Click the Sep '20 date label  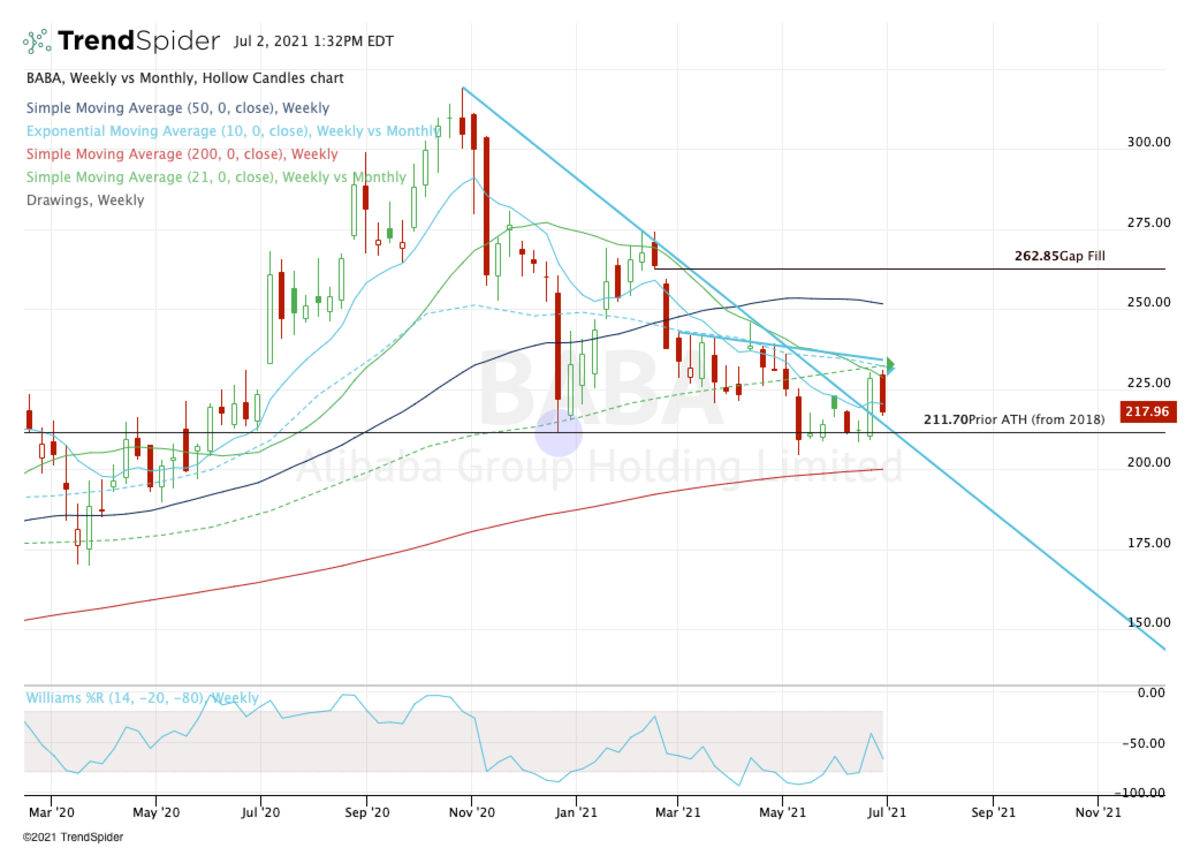click(366, 813)
